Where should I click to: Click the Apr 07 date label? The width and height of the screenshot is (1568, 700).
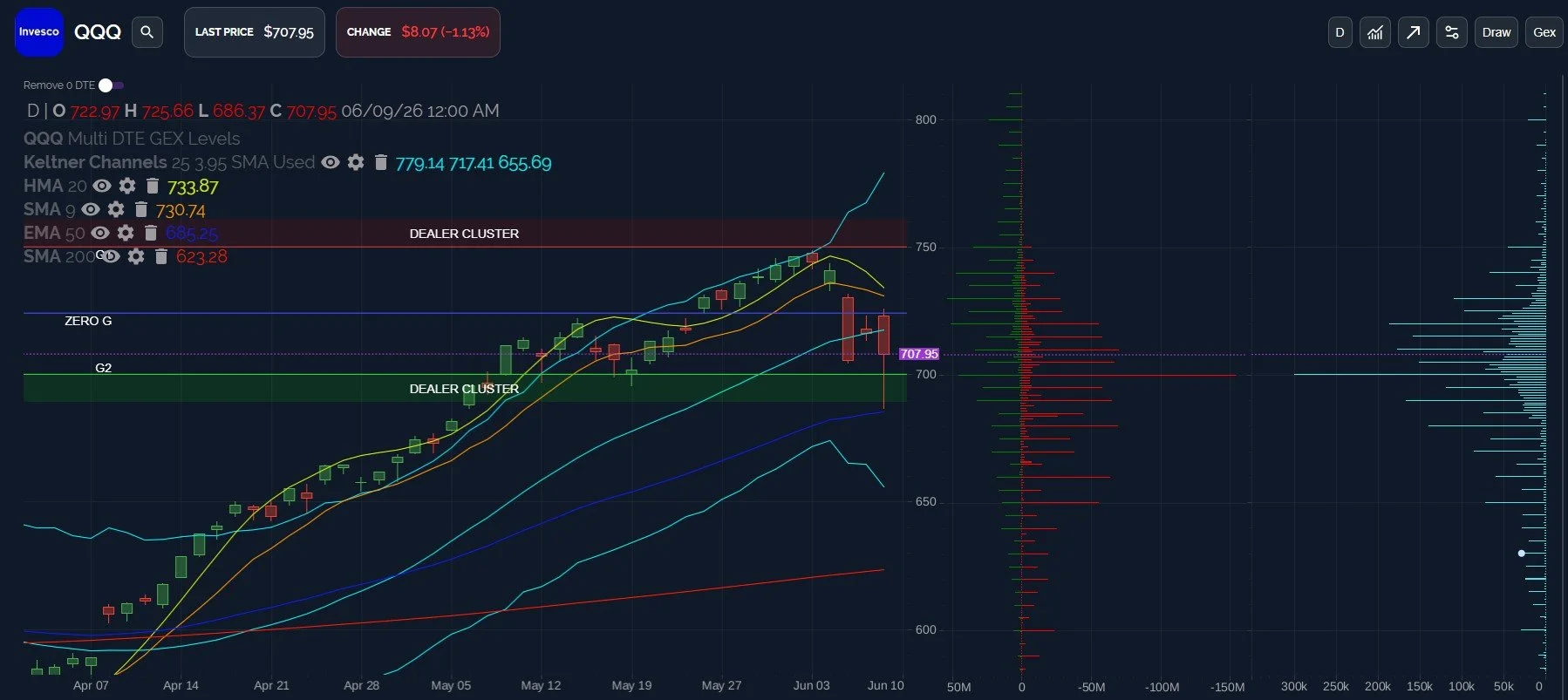point(91,685)
